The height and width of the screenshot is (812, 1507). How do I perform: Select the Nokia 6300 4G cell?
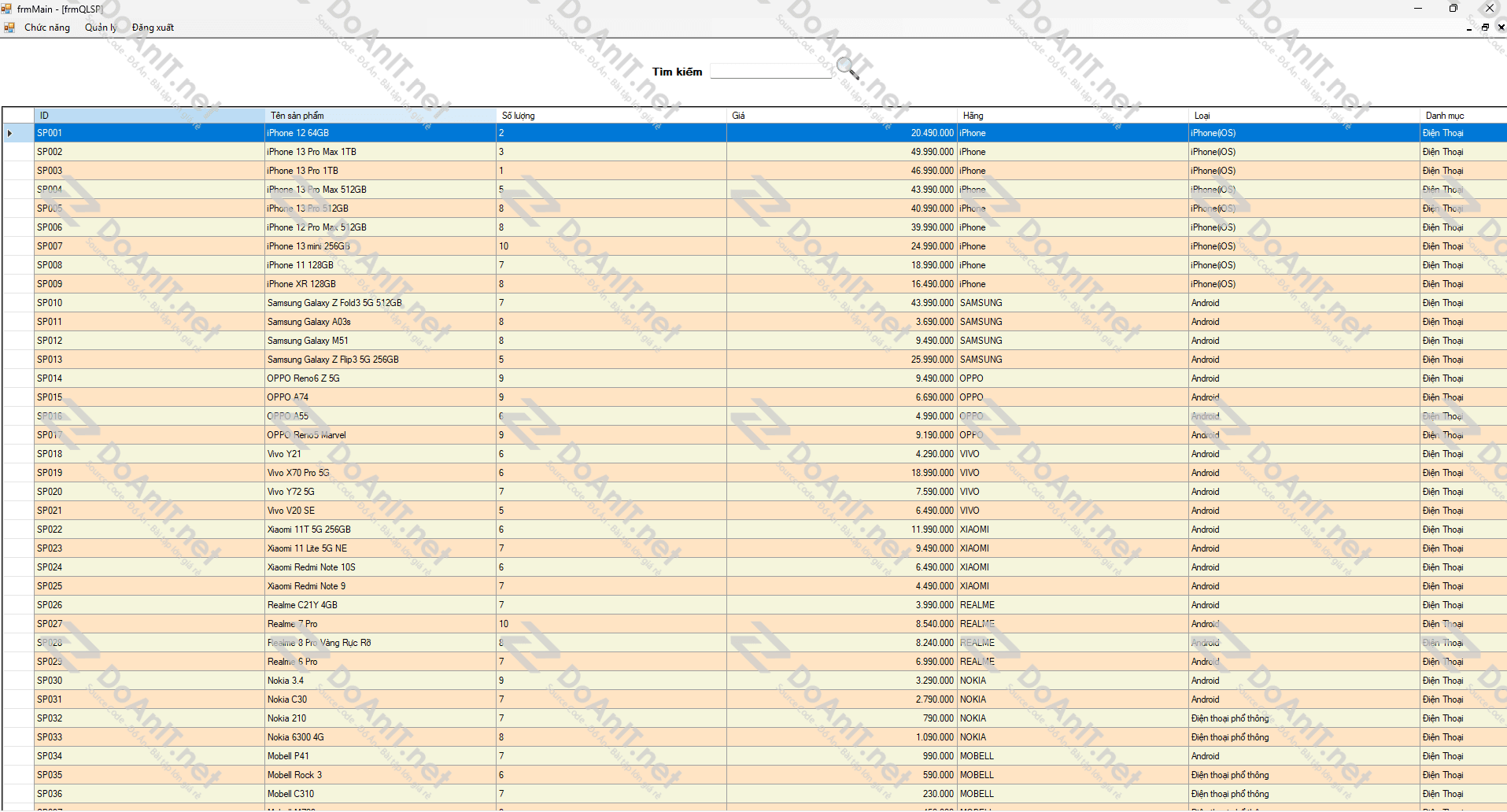pyautogui.click(x=381, y=737)
